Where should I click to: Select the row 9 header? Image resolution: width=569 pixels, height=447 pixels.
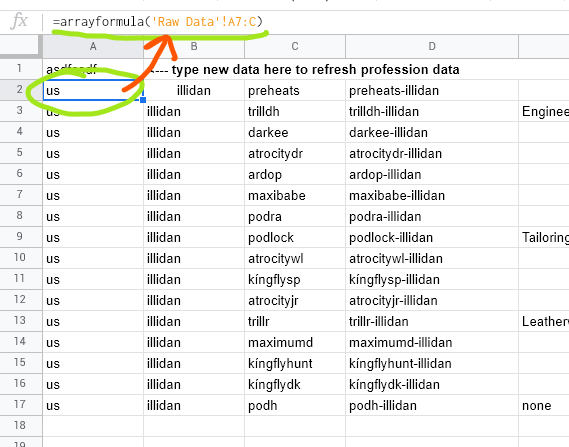point(21,237)
